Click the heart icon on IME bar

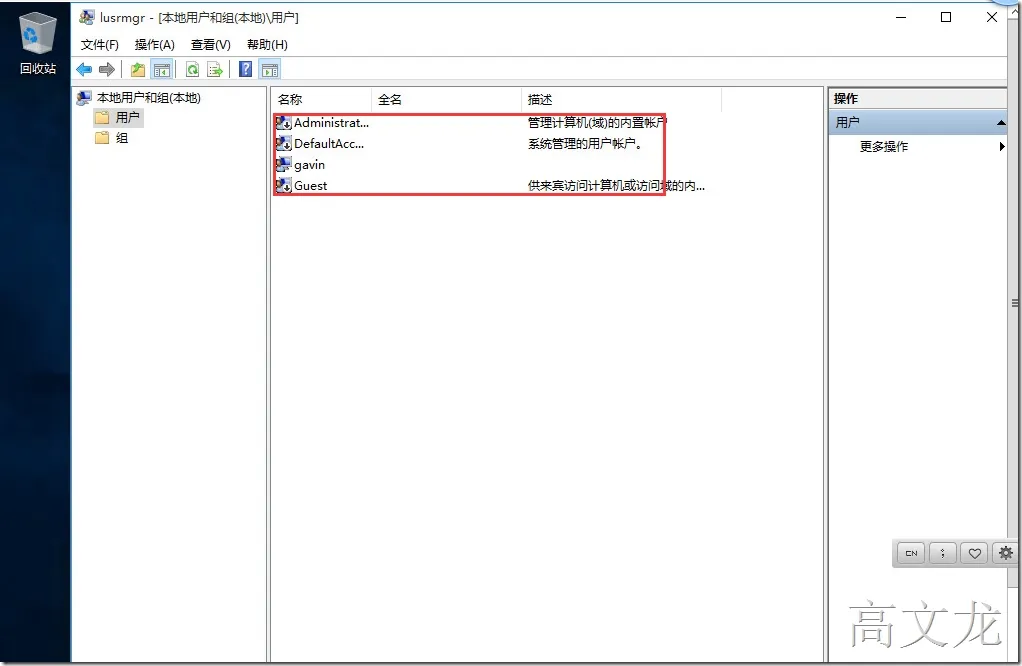[974, 553]
